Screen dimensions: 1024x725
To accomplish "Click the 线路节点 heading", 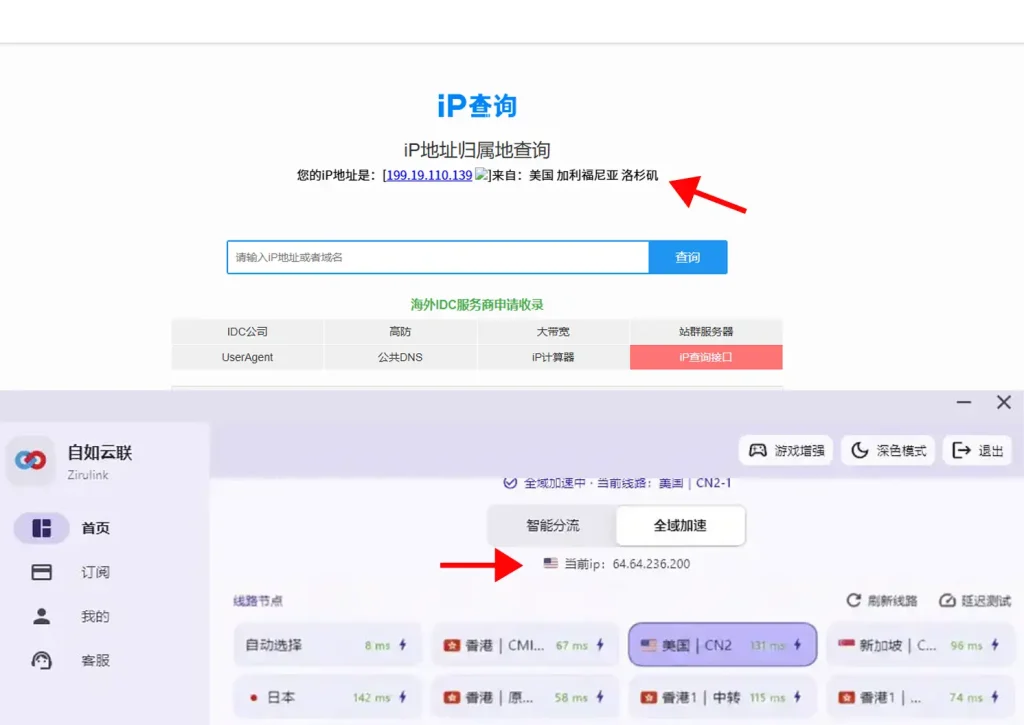I will 258,601.
